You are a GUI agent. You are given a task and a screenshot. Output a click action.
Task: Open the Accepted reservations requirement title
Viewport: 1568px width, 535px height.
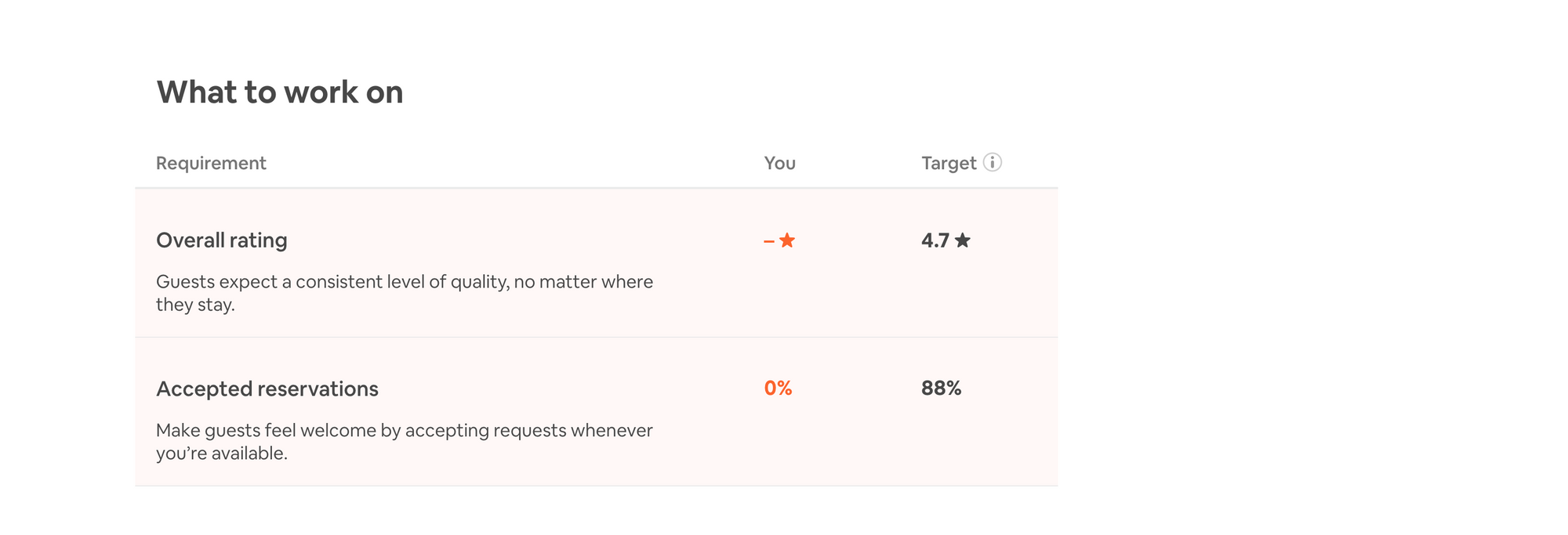tap(267, 389)
